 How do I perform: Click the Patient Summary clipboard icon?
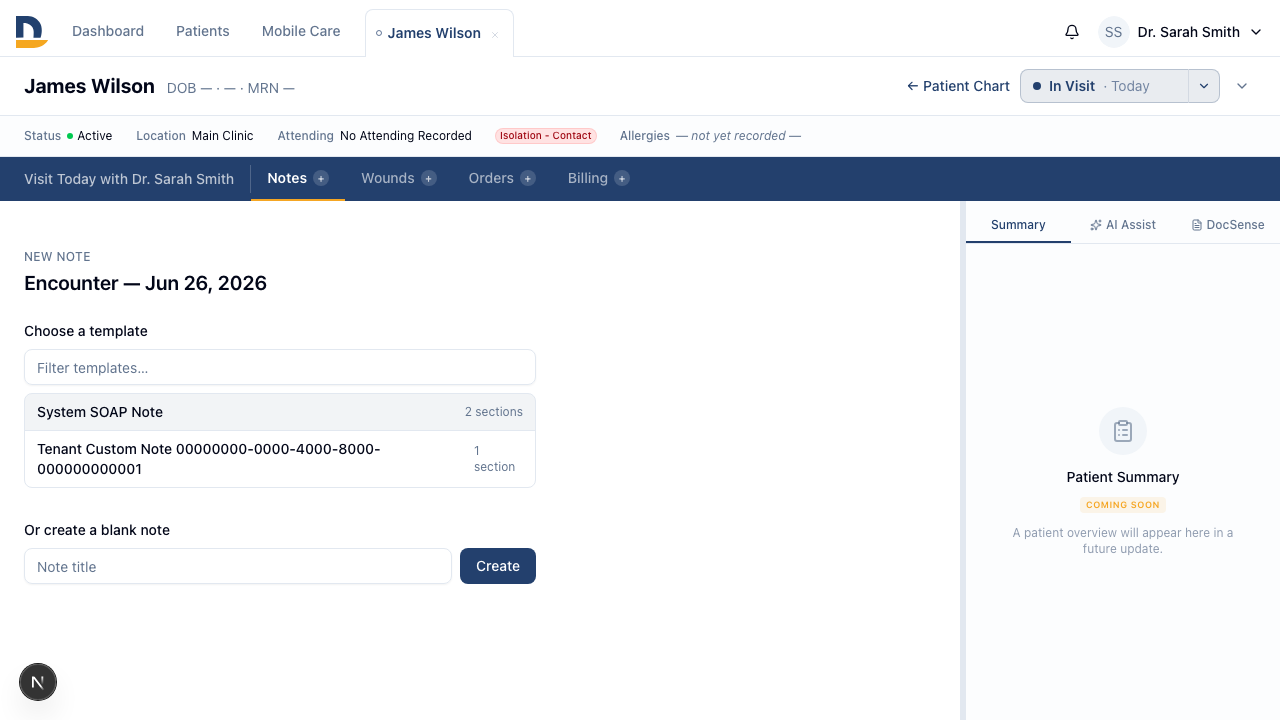[x=1123, y=431]
